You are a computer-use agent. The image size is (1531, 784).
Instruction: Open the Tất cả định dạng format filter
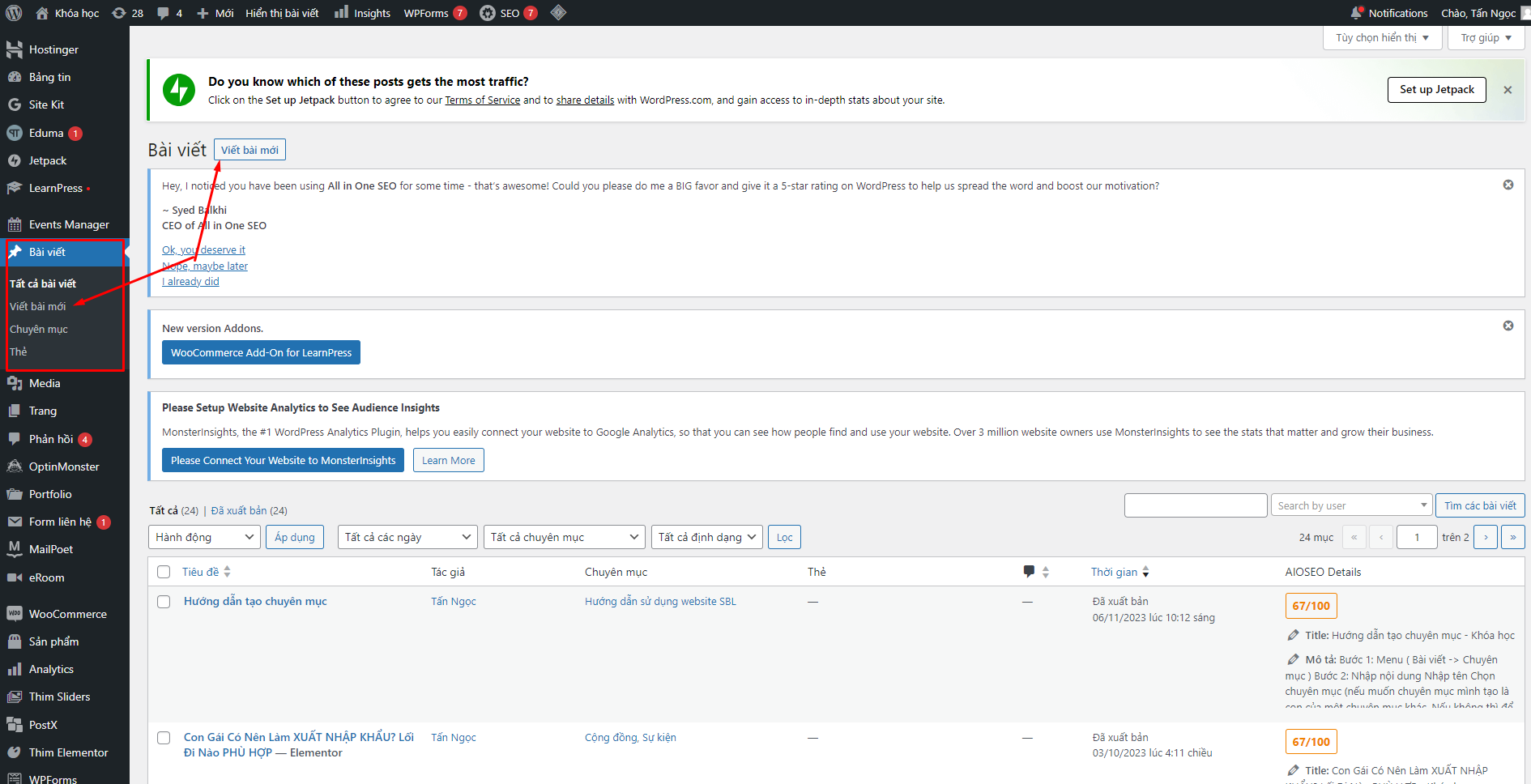(707, 537)
